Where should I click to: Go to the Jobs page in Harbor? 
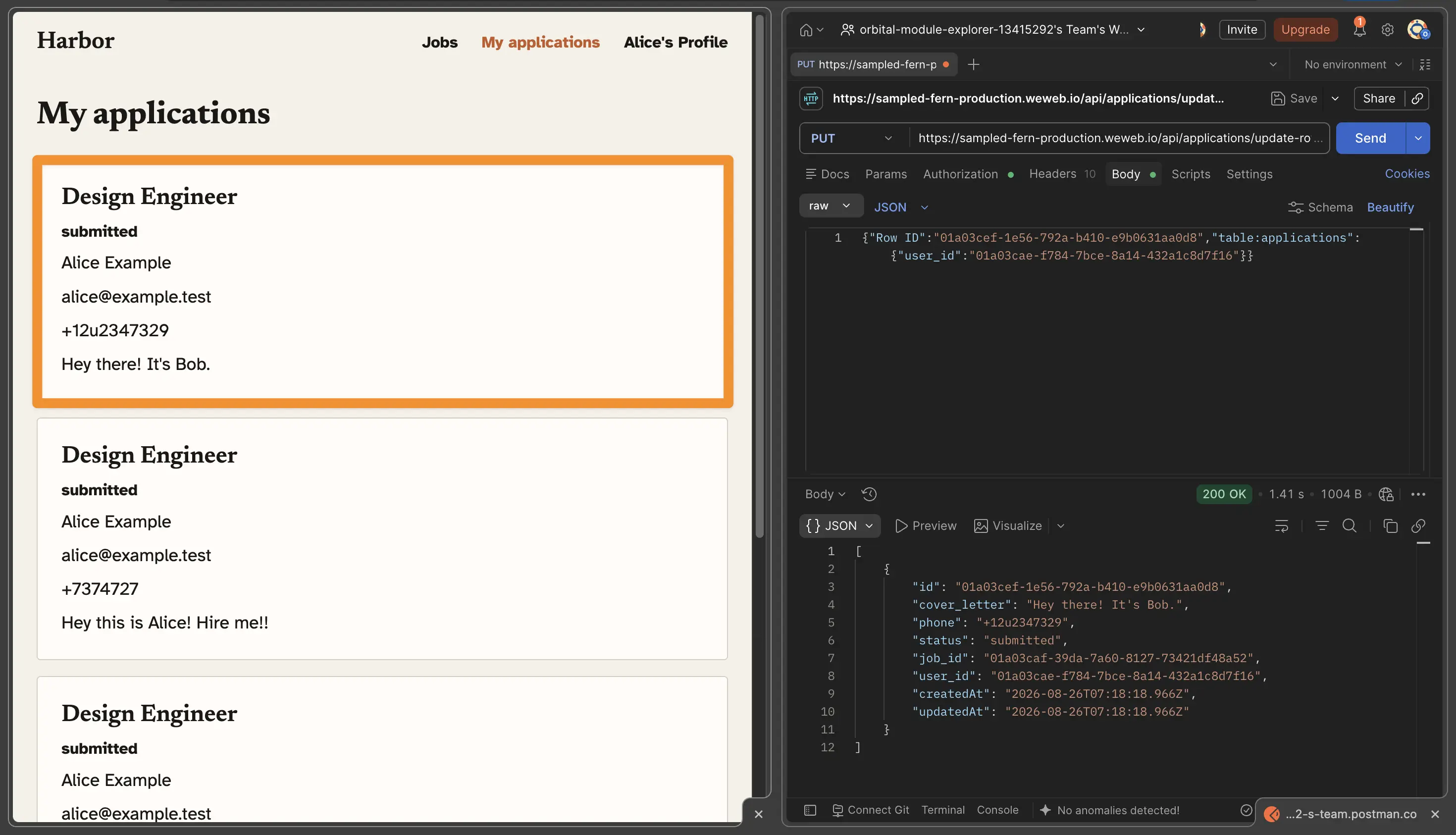439,42
